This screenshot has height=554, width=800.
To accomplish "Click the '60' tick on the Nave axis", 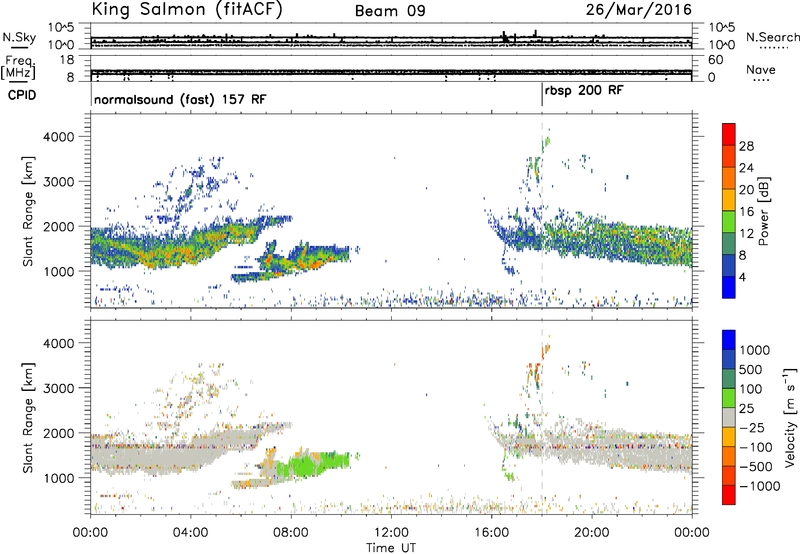I will pyautogui.click(x=715, y=60).
